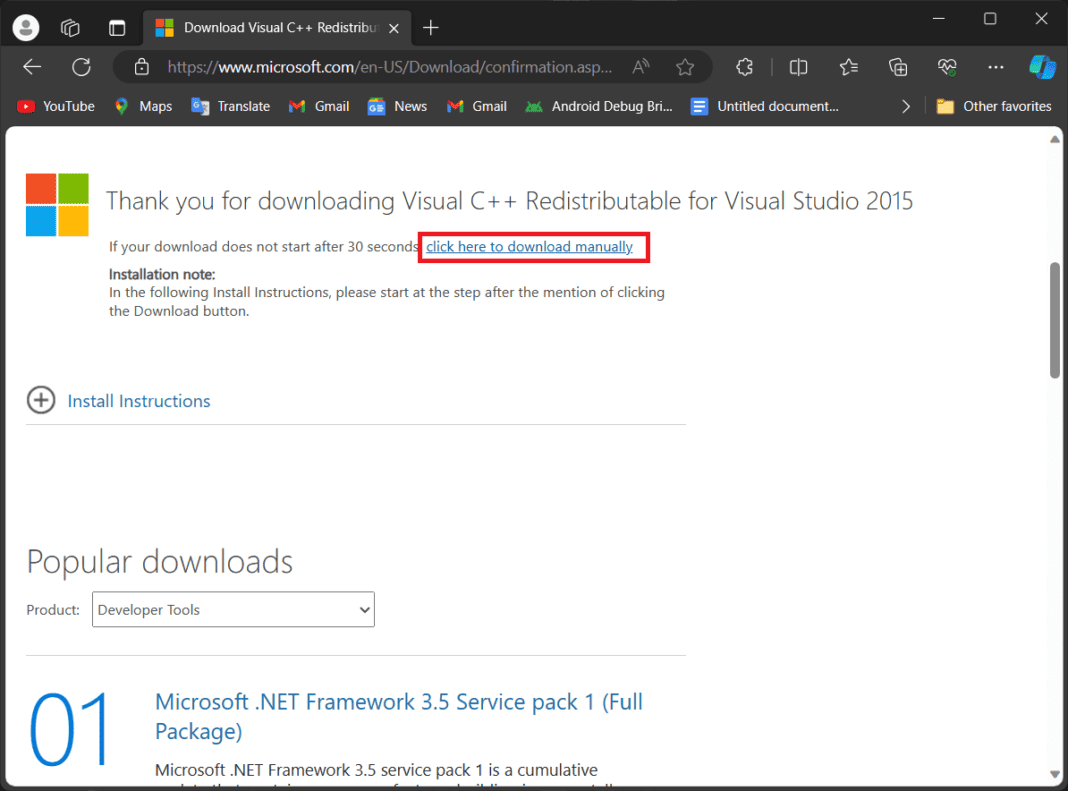Open Browser essentials

coord(947,67)
